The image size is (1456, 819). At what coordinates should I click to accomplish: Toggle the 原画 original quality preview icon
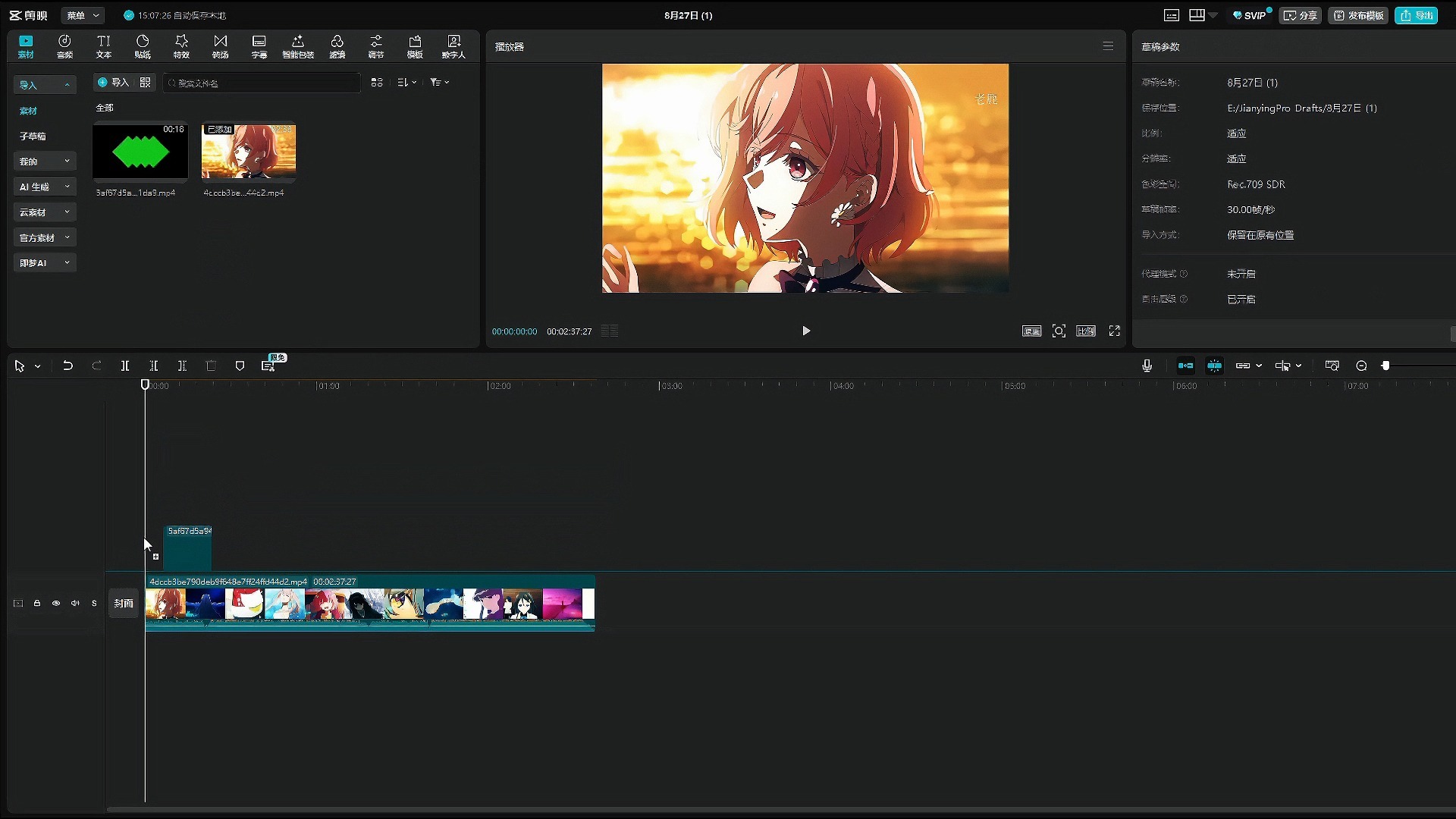tap(1031, 331)
